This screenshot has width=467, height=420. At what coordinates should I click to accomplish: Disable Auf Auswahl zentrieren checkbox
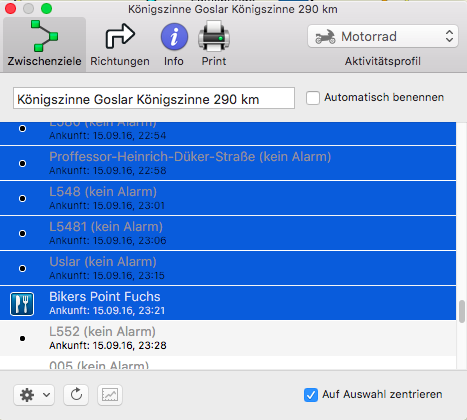click(x=311, y=395)
